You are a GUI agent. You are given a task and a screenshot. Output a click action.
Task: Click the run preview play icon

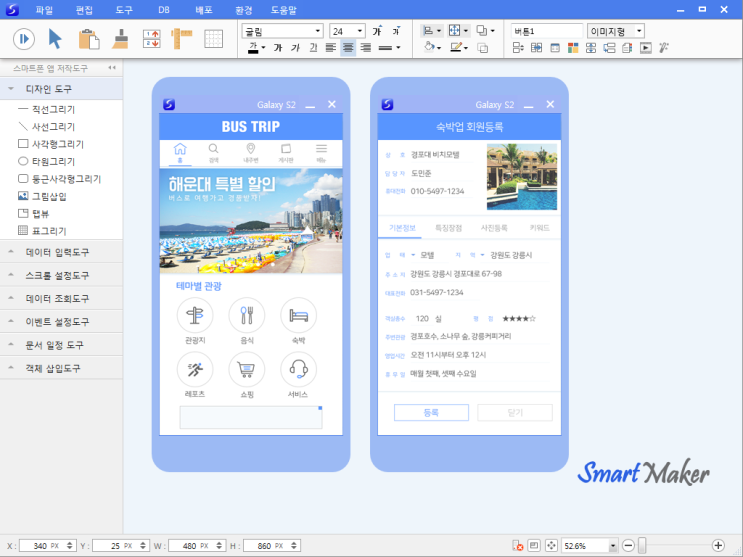click(x=24, y=39)
